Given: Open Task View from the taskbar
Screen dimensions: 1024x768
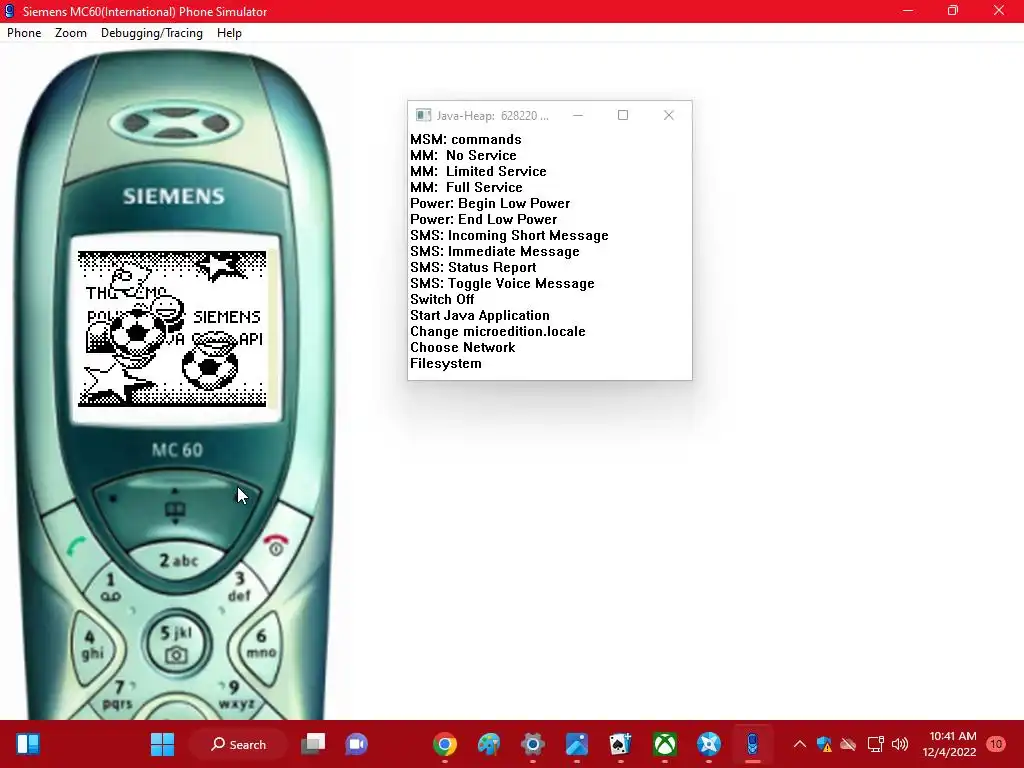Looking at the screenshot, I should pos(313,744).
